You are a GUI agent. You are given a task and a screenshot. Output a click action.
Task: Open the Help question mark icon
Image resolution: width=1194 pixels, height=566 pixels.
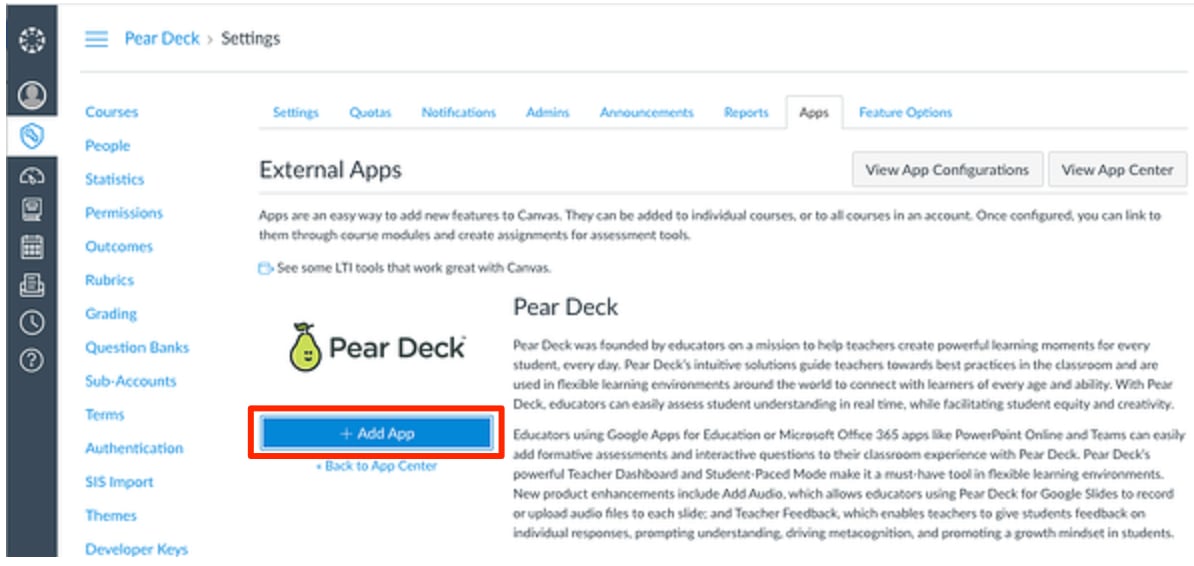click(x=31, y=360)
